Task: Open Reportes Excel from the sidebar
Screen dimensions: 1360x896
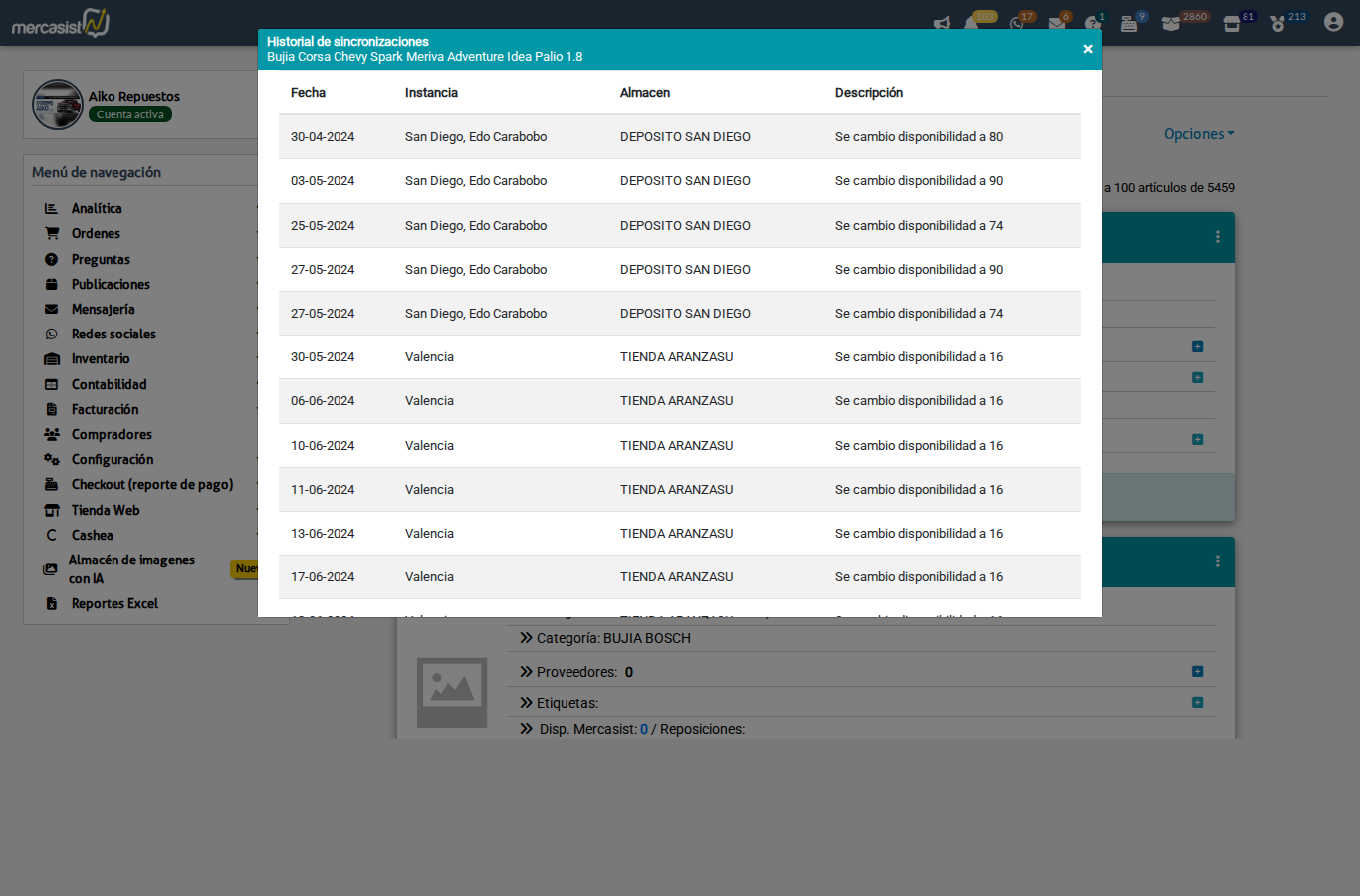Action: pyautogui.click(x=114, y=603)
